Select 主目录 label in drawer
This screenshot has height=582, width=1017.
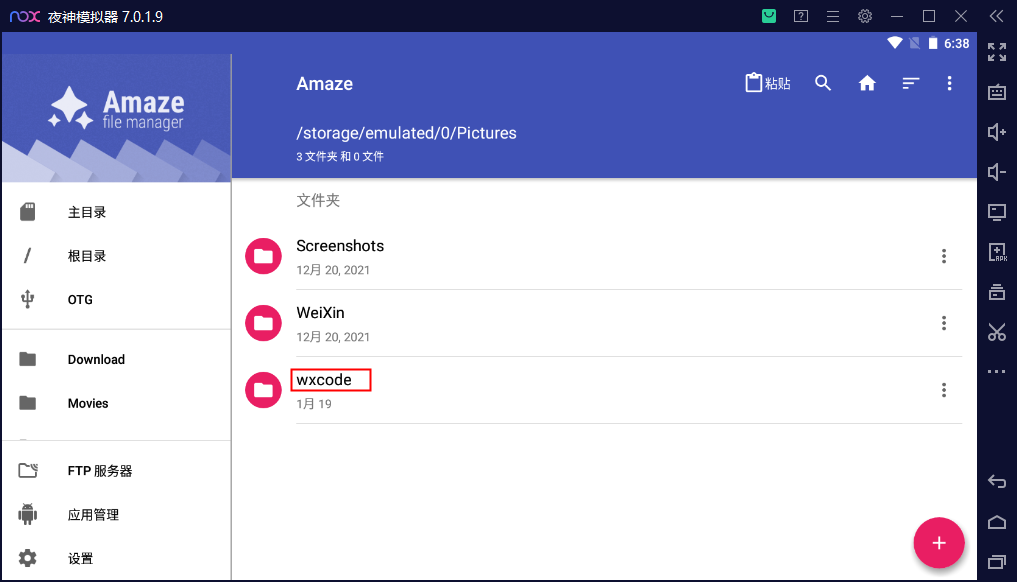87,212
